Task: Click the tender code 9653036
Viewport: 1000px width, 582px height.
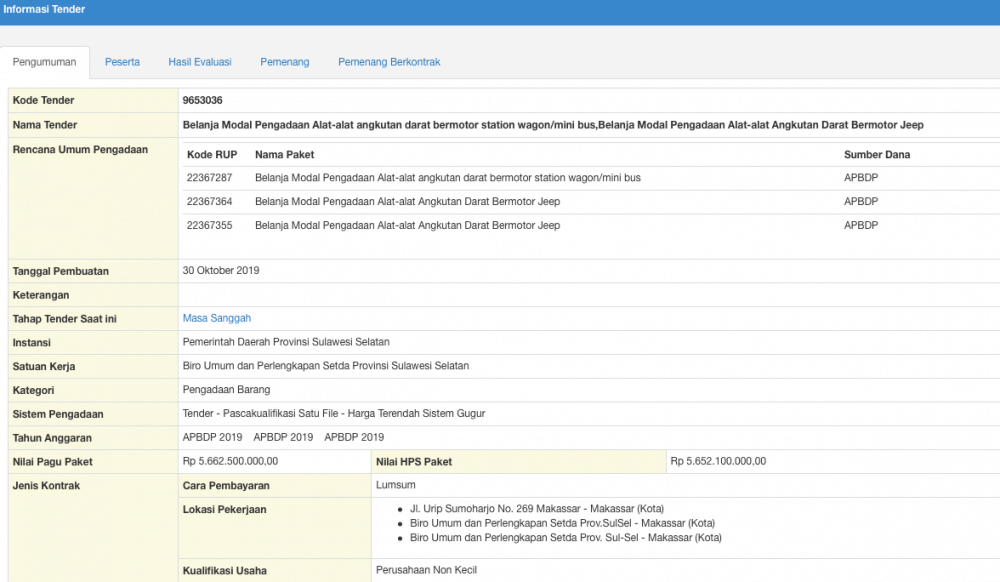Action: click(202, 101)
